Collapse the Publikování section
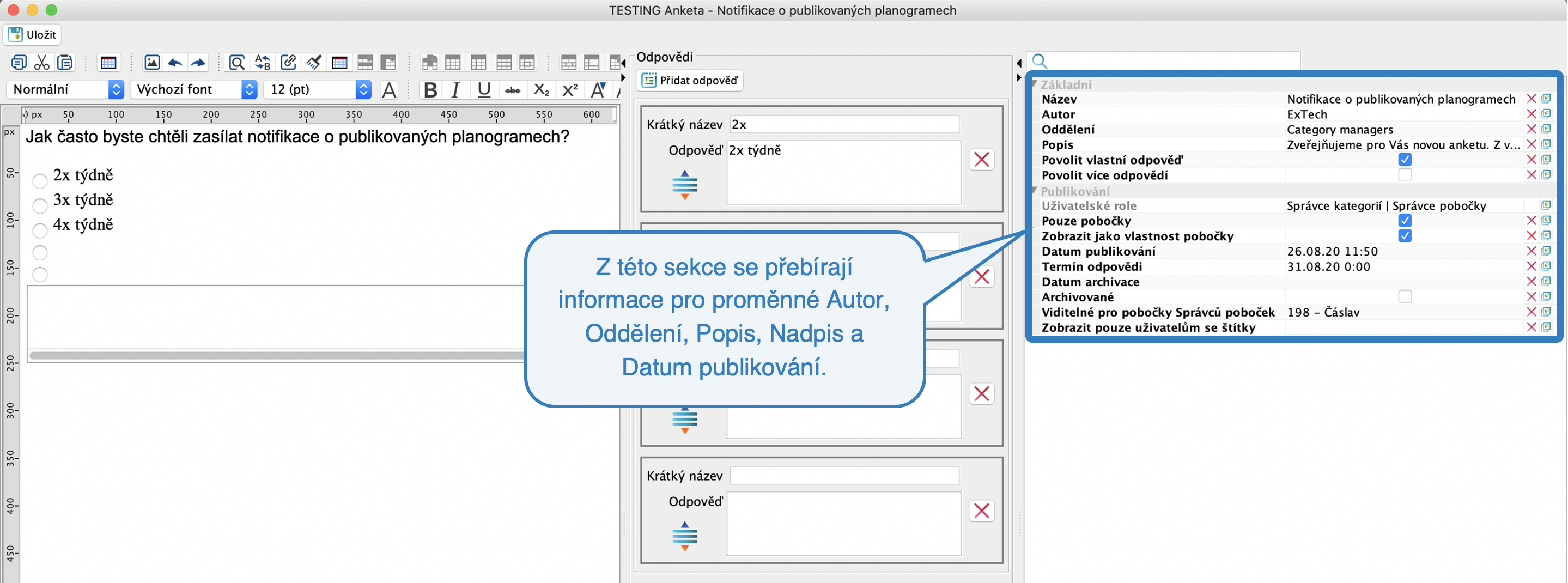1568x583 pixels. tap(1035, 191)
